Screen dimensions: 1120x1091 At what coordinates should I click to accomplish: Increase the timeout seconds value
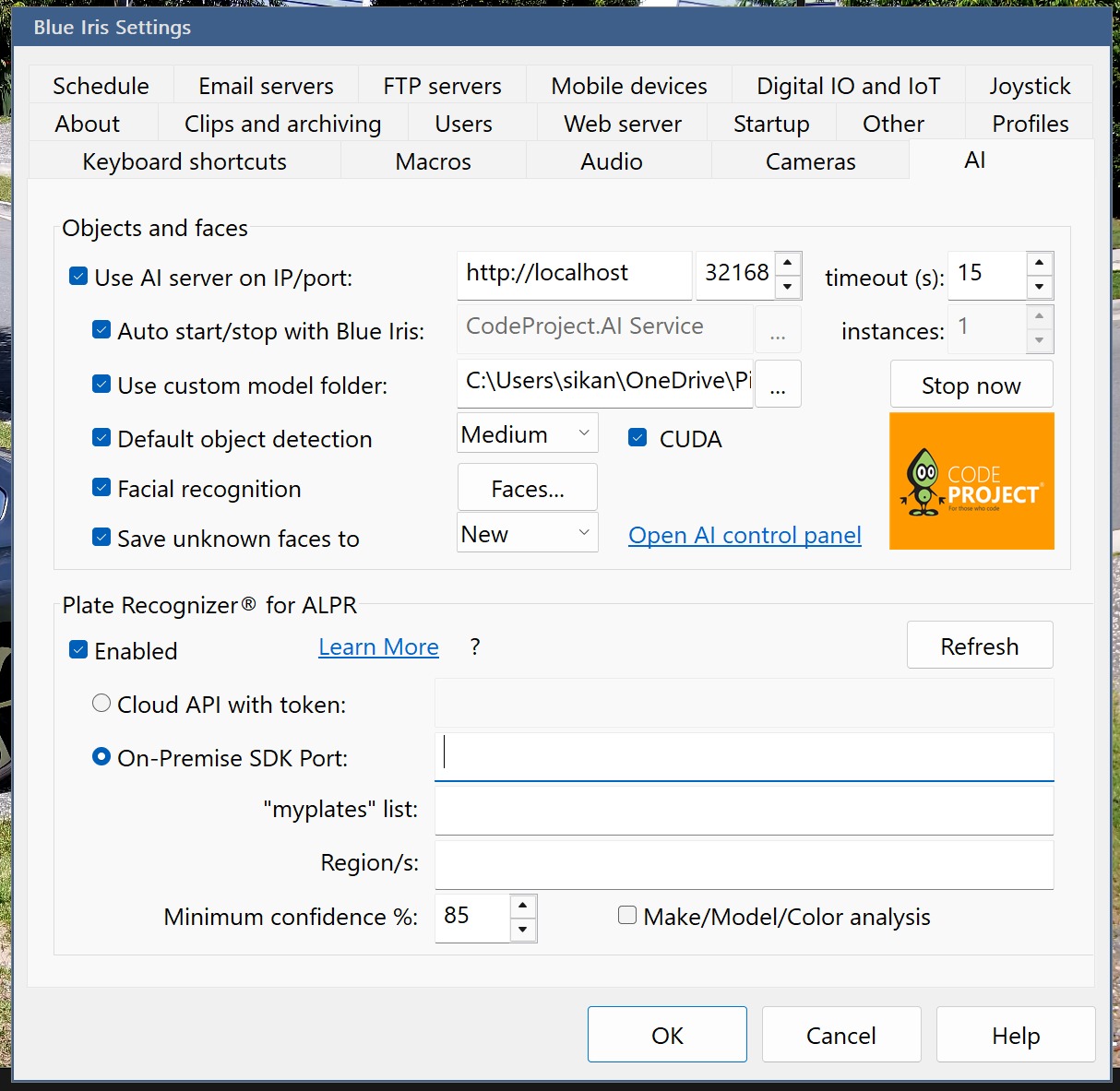[x=1040, y=263]
